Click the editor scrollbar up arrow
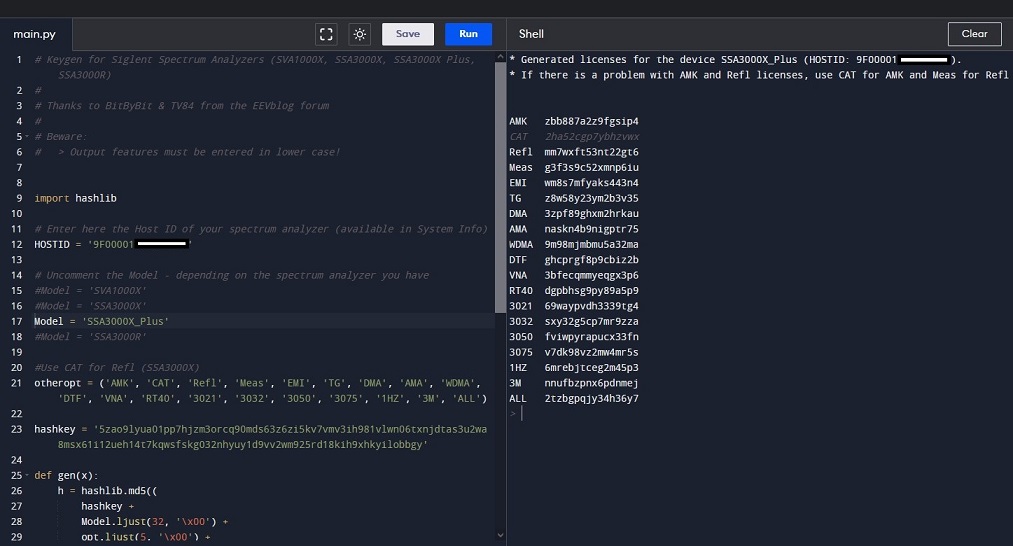This screenshot has width=1013, height=546. (500, 55)
